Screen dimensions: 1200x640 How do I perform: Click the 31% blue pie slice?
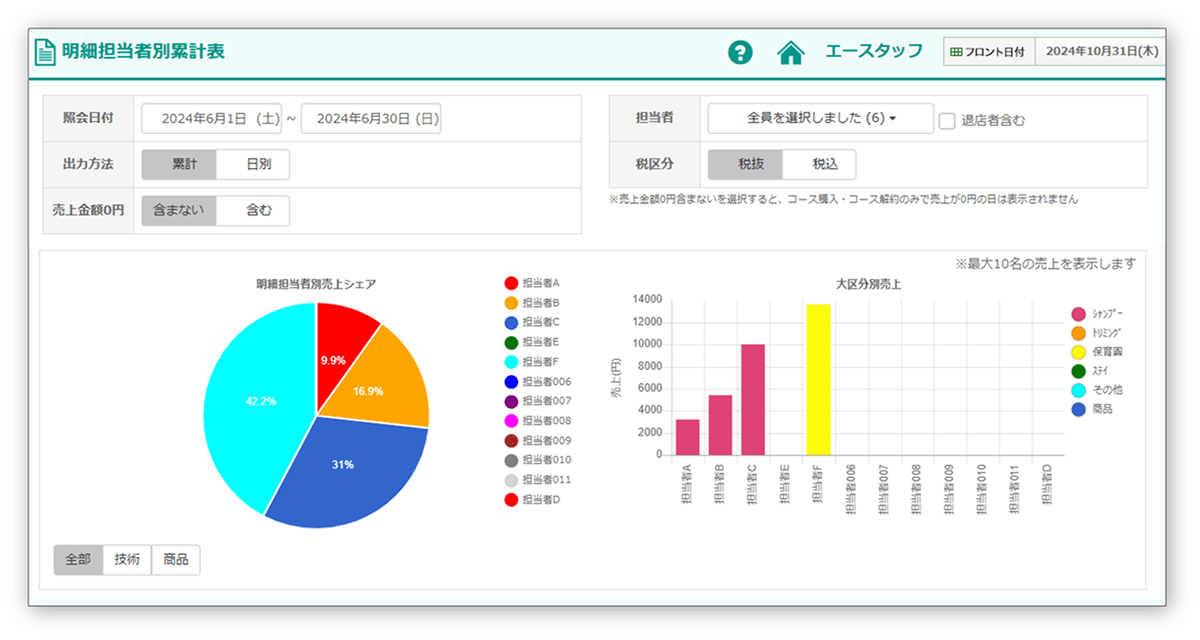[345, 465]
